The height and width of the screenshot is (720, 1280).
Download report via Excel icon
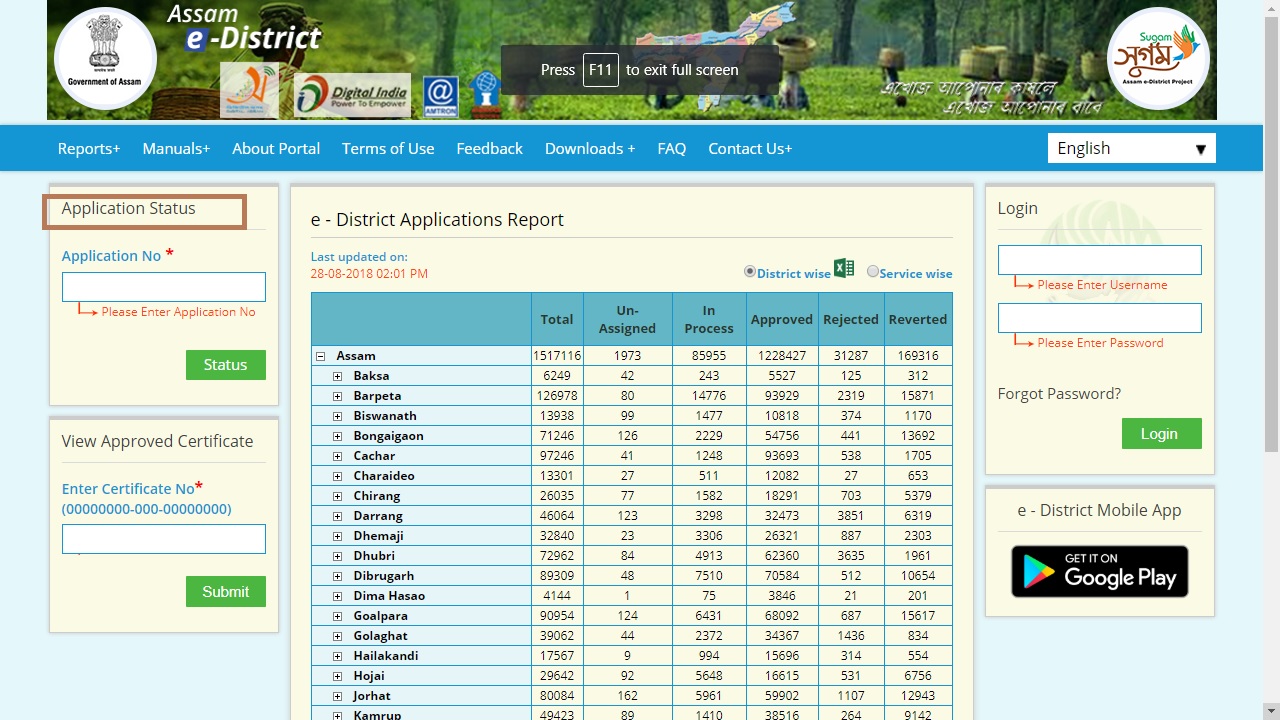[x=844, y=268]
